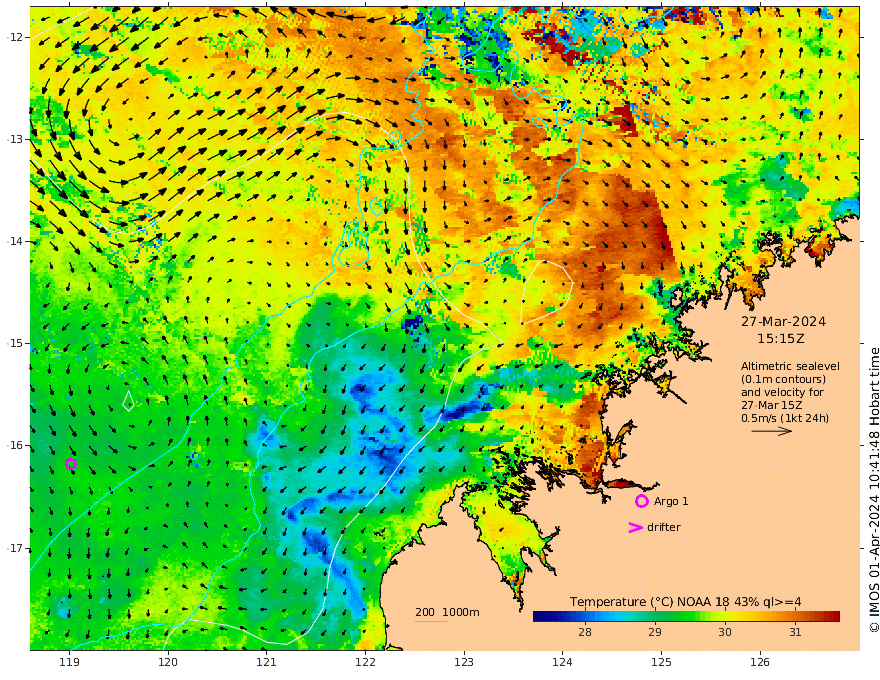Click the 'drifter' legend label
Viewport: 880px width, 680px height.
pos(663,527)
